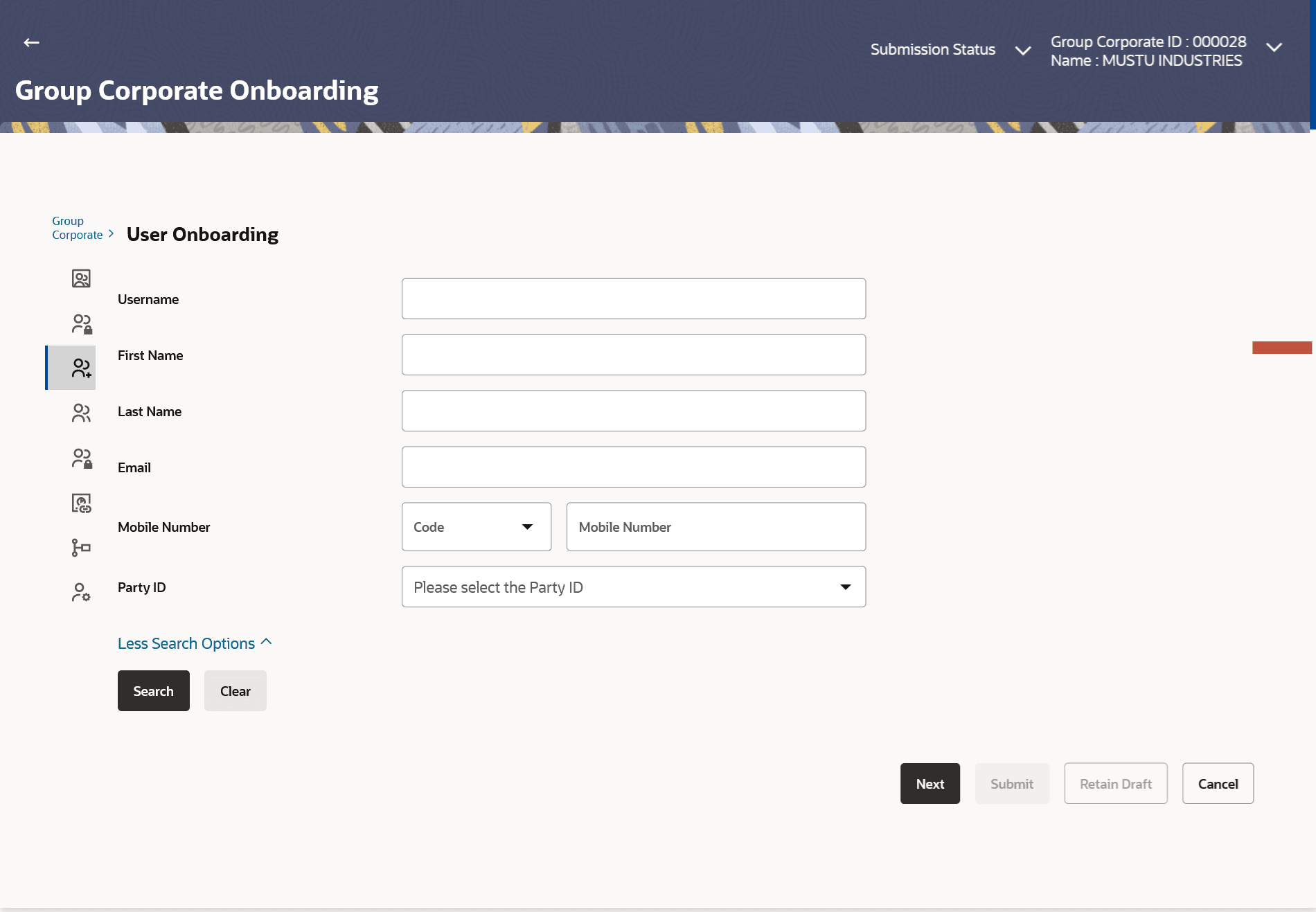
Task: Collapse Less Search Options
Action: [x=195, y=643]
